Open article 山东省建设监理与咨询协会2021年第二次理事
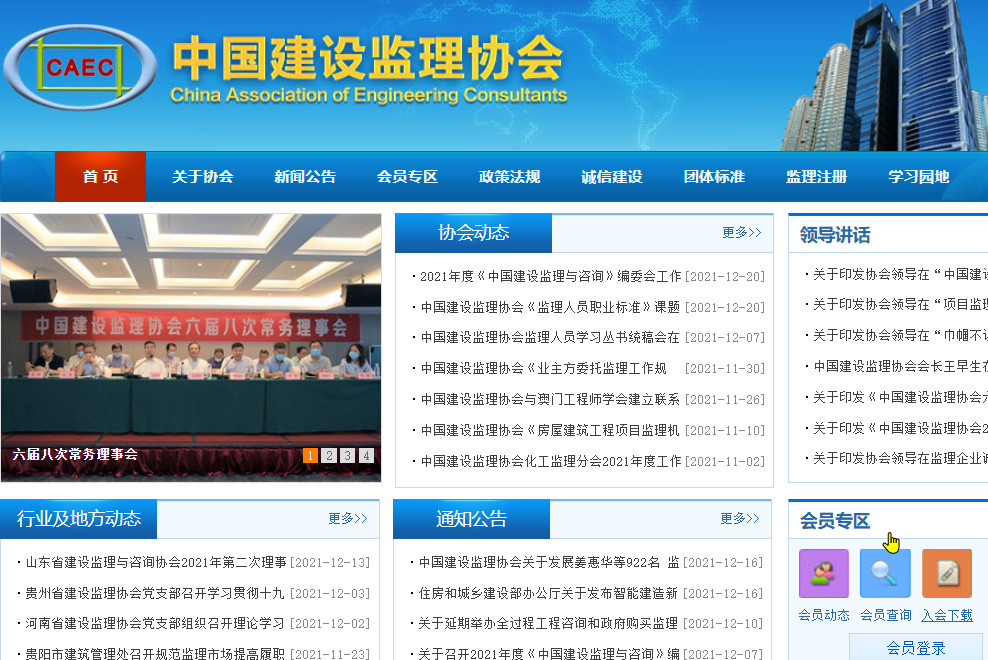The image size is (988, 660). [156, 562]
